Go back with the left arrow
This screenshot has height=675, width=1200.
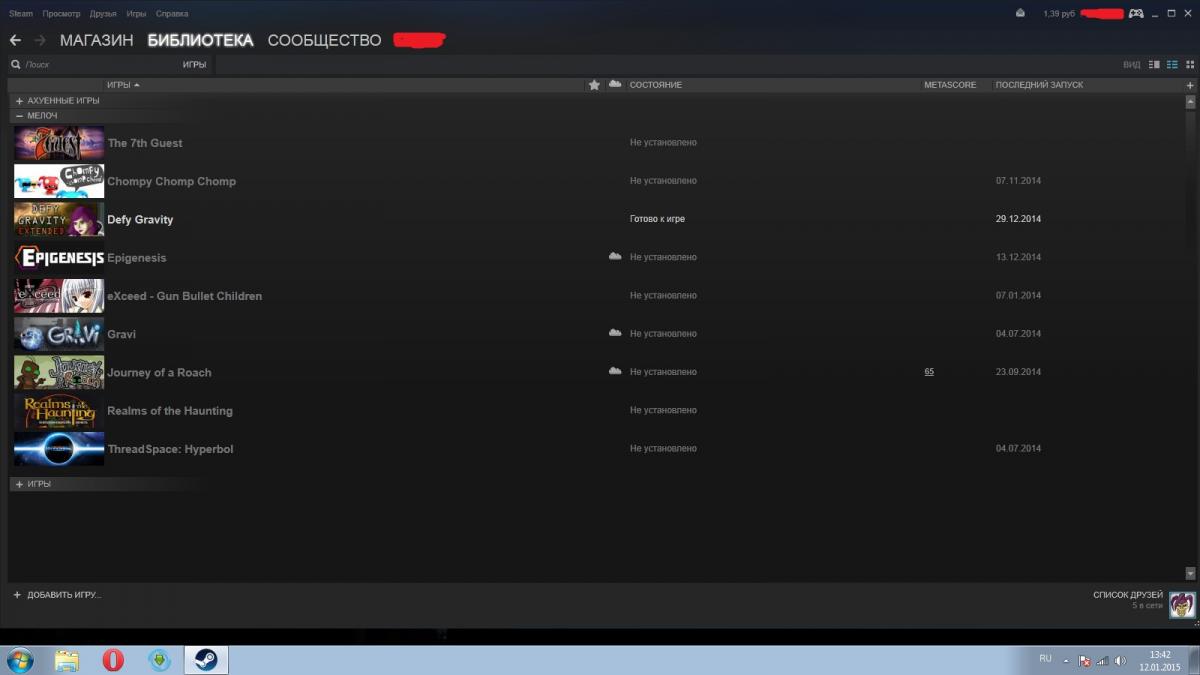[x=15, y=40]
